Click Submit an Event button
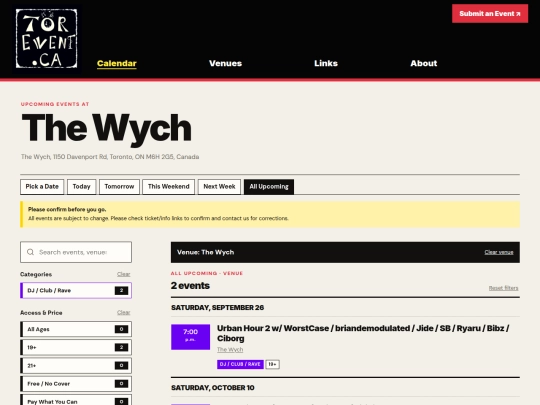This screenshot has height=405, width=540. tap(490, 14)
